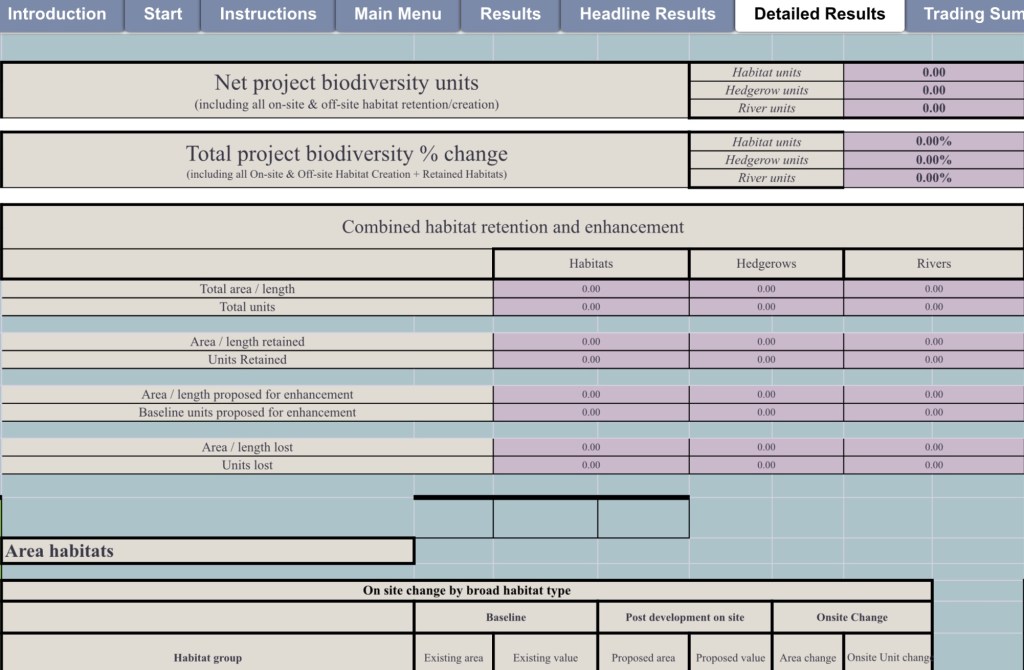
Task: Select the Post development on site header cell
Action: (x=685, y=617)
